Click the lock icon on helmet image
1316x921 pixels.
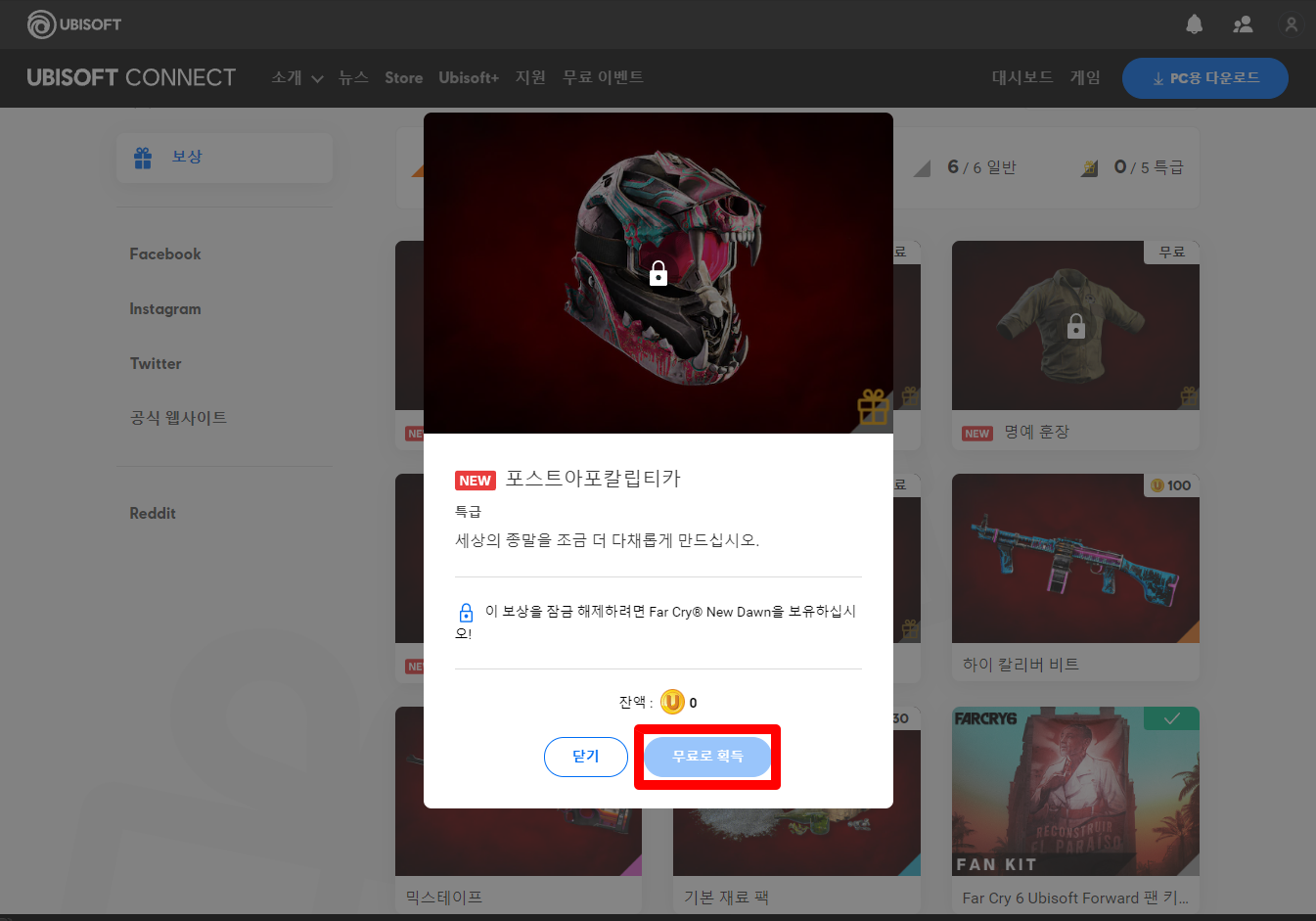[658, 273]
